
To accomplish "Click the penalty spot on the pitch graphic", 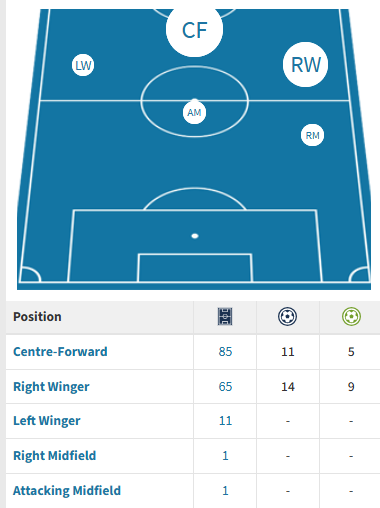I will tap(195, 236).
